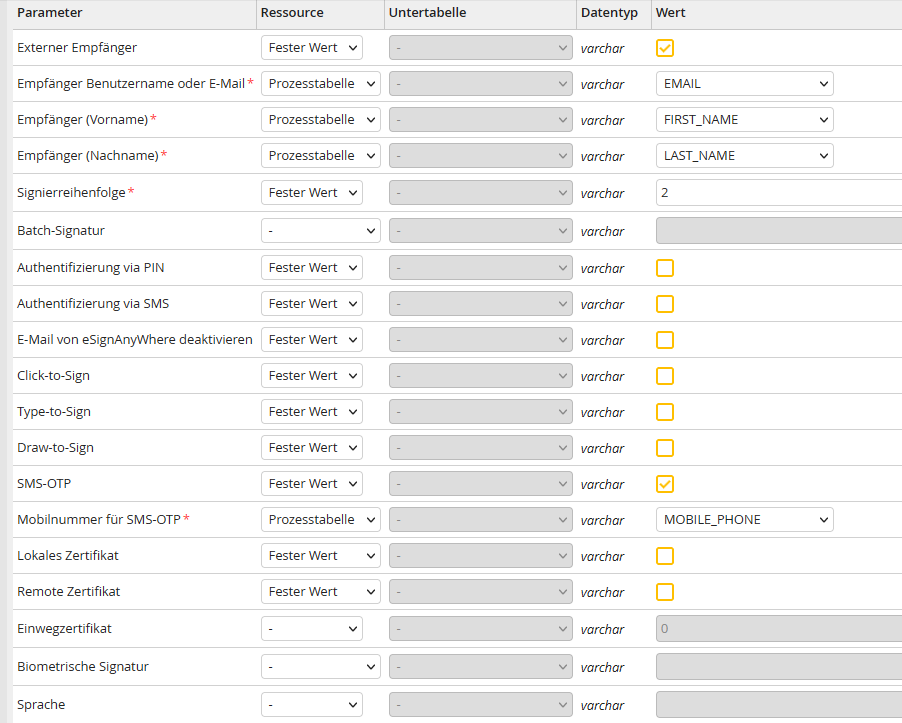
Task: Check the Remote Zertifikat checkbox
Action: click(x=665, y=592)
